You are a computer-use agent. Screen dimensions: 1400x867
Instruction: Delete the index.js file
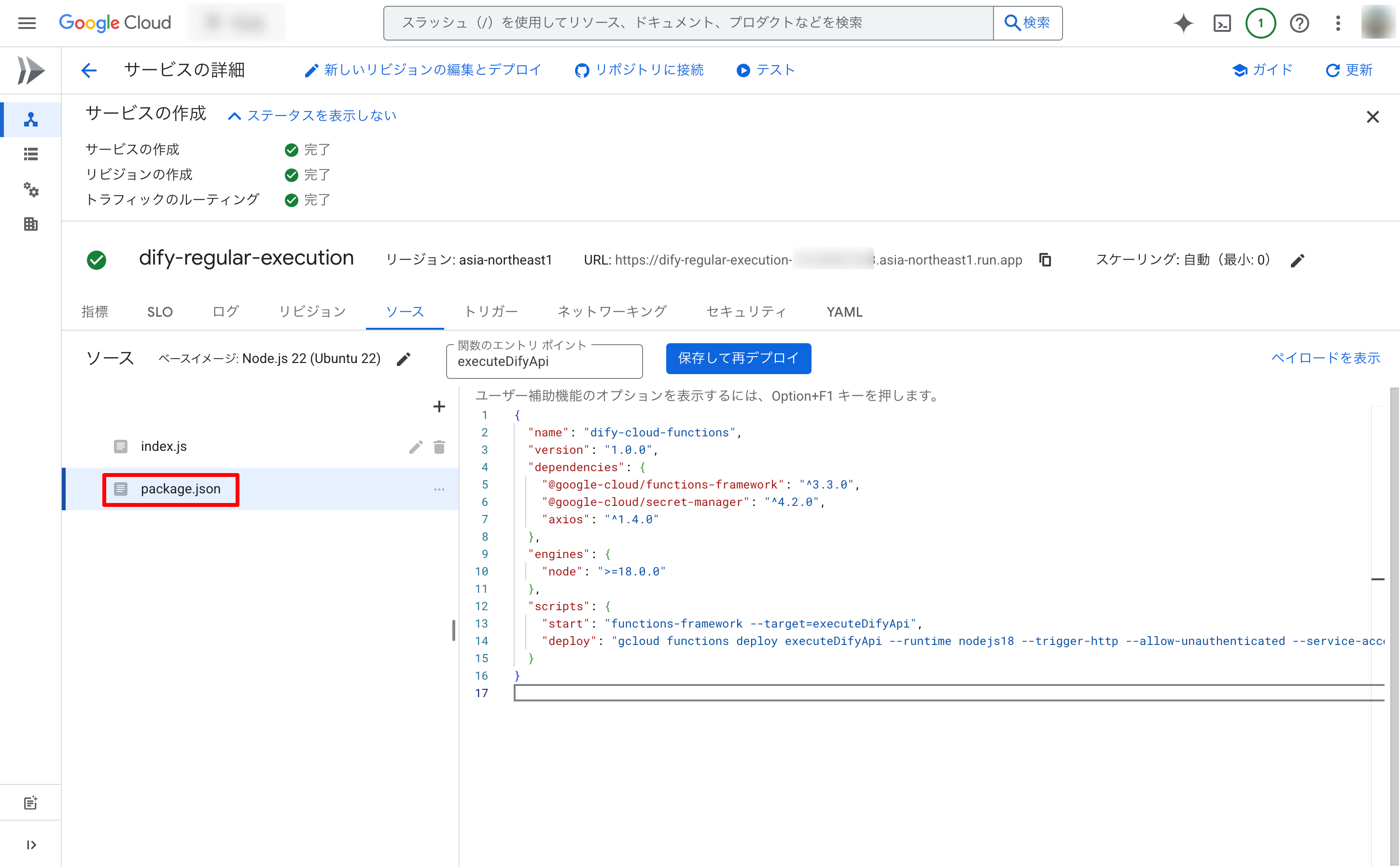pyautogui.click(x=439, y=447)
